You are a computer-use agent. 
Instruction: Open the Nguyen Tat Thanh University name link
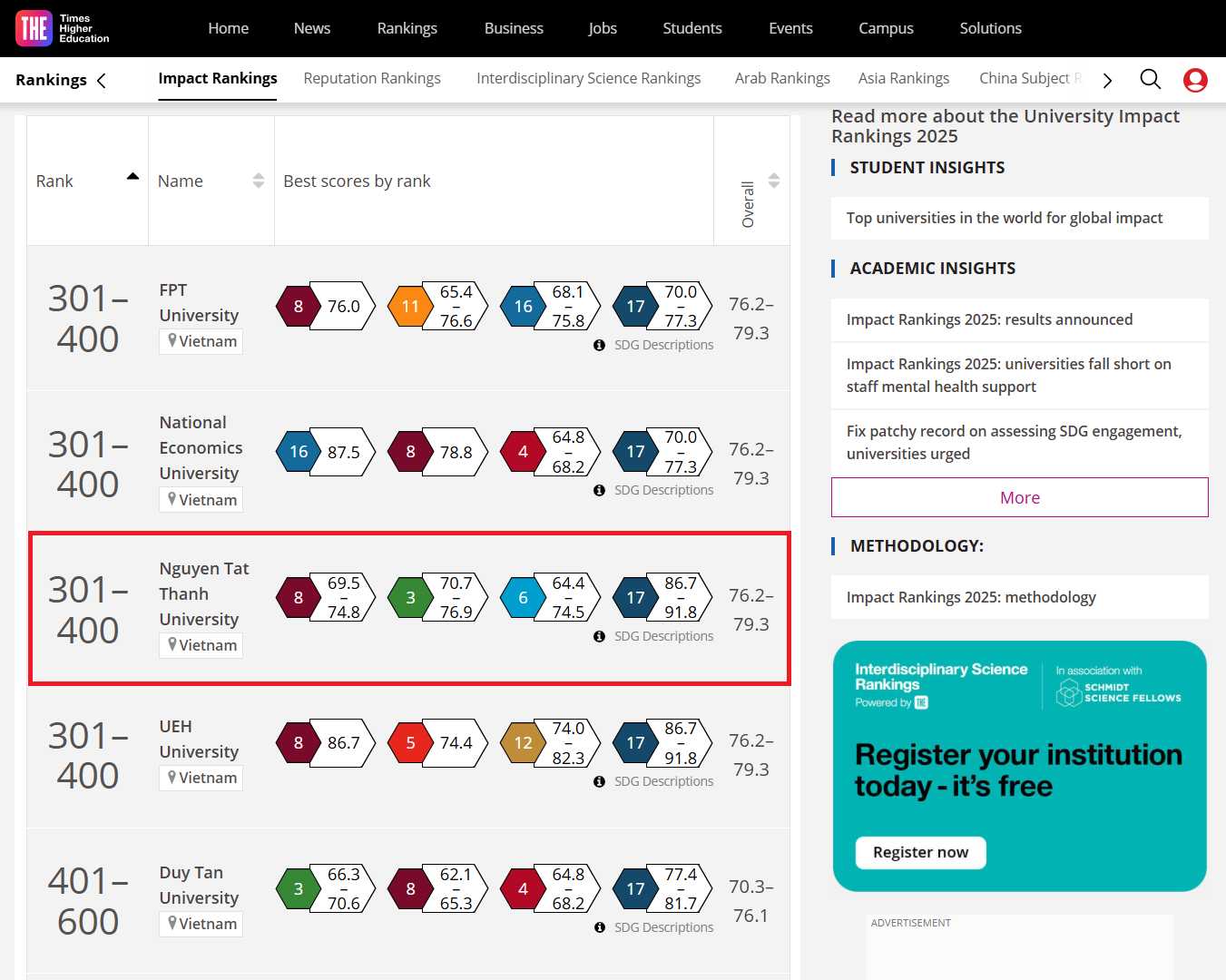coord(203,593)
